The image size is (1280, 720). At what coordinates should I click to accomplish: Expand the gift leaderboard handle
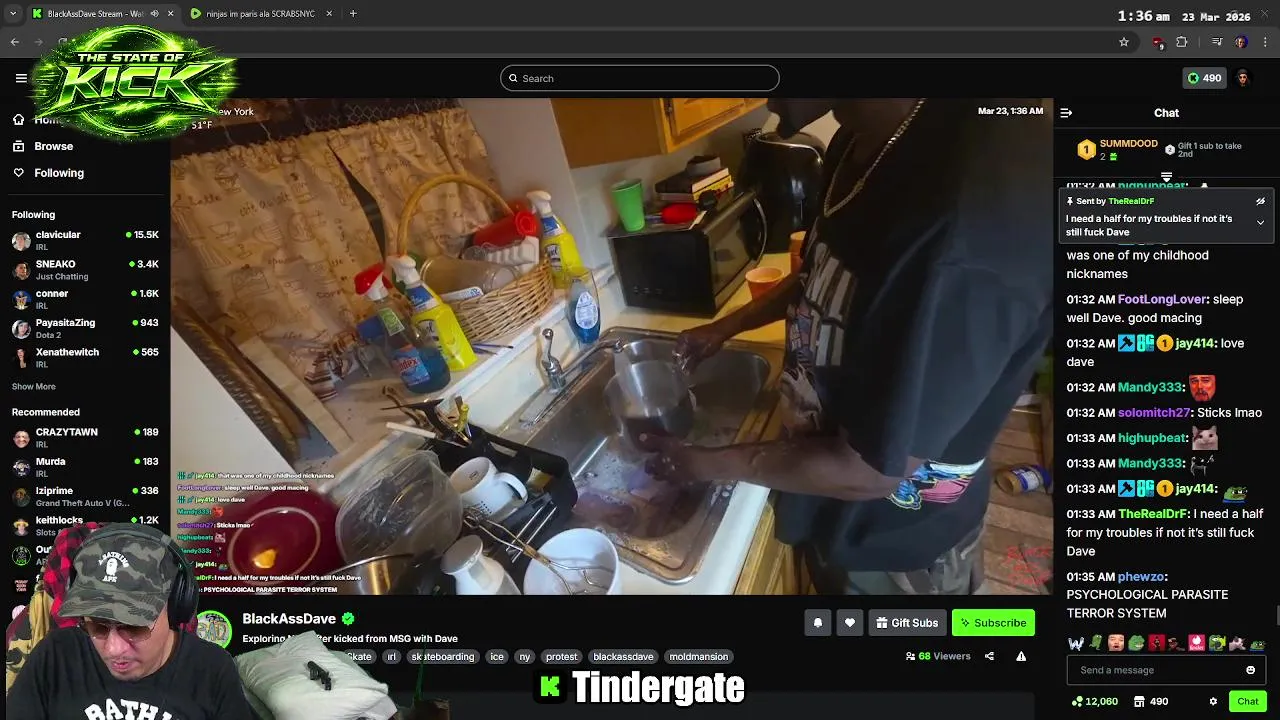tap(1166, 177)
